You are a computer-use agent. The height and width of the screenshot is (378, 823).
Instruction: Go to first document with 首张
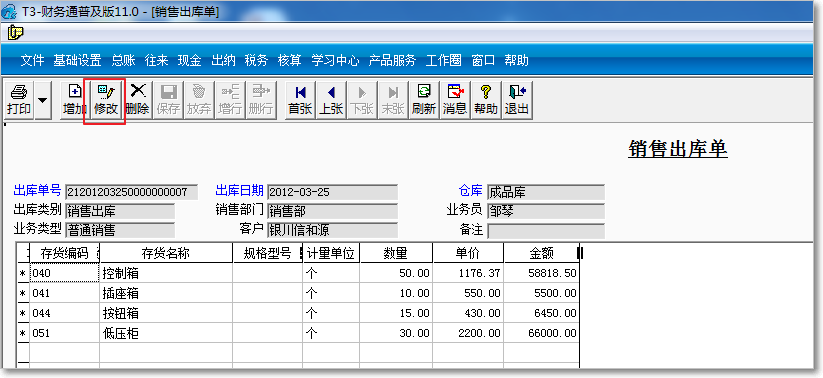[300, 100]
